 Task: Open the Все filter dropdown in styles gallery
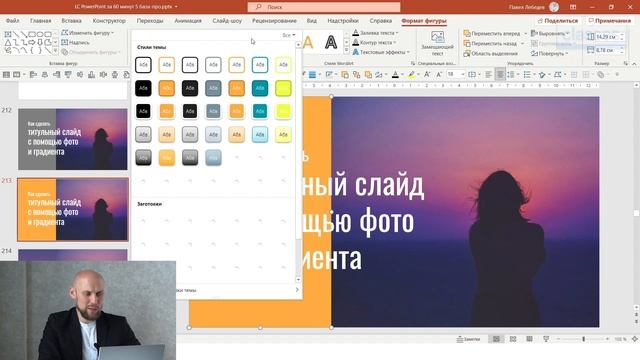click(289, 35)
